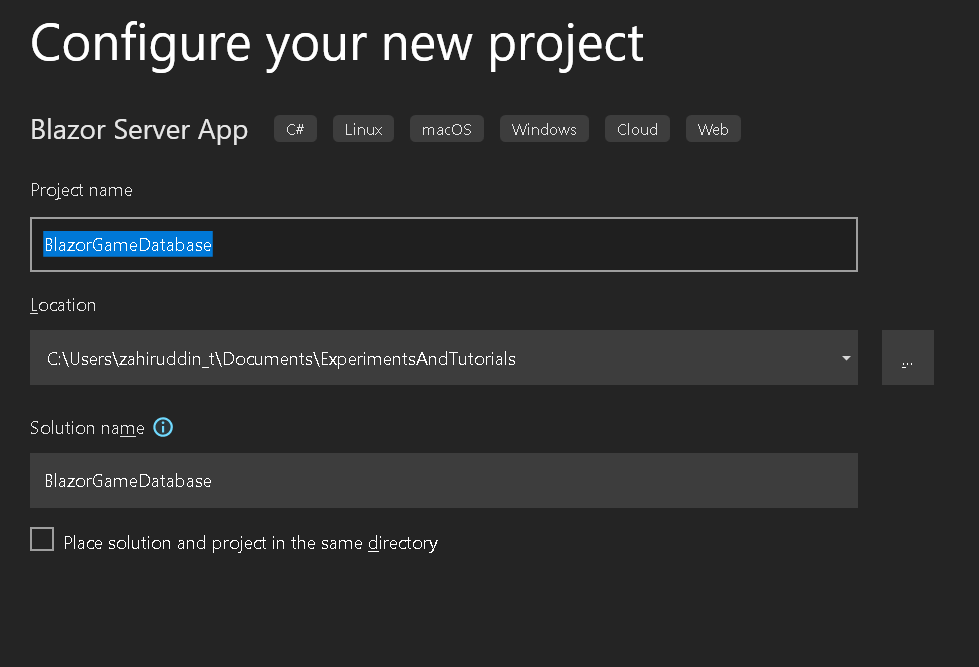Click the Web project type tag

coord(713,129)
